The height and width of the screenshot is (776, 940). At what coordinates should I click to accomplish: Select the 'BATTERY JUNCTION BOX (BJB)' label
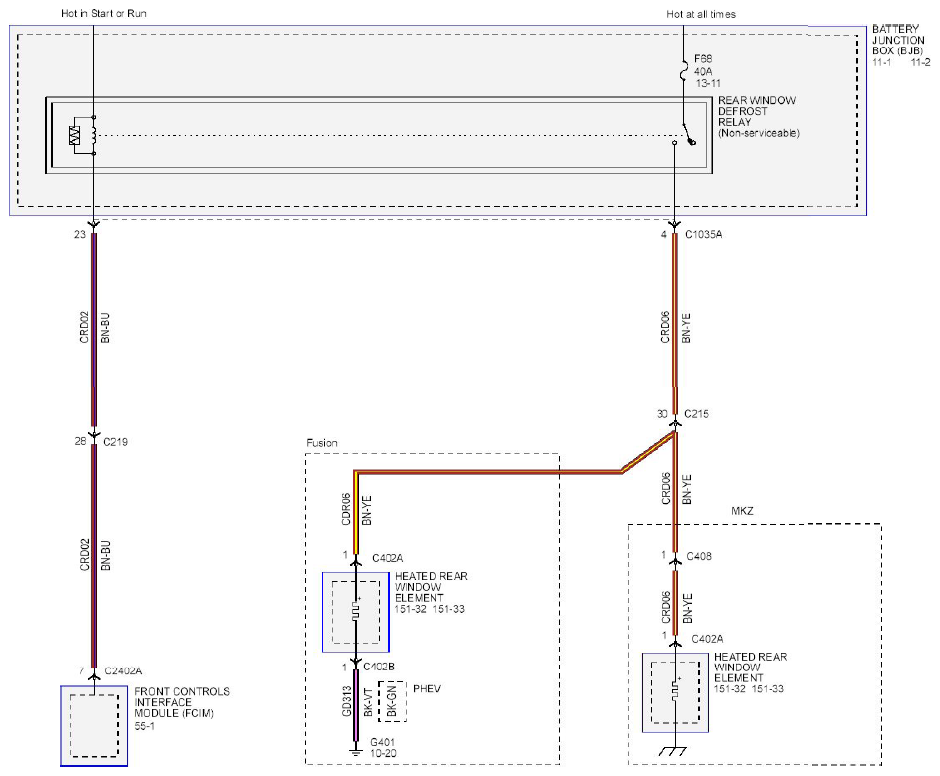(x=898, y=40)
